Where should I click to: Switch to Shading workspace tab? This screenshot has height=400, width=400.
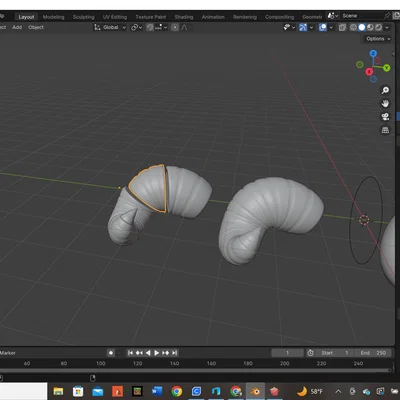[x=184, y=17]
